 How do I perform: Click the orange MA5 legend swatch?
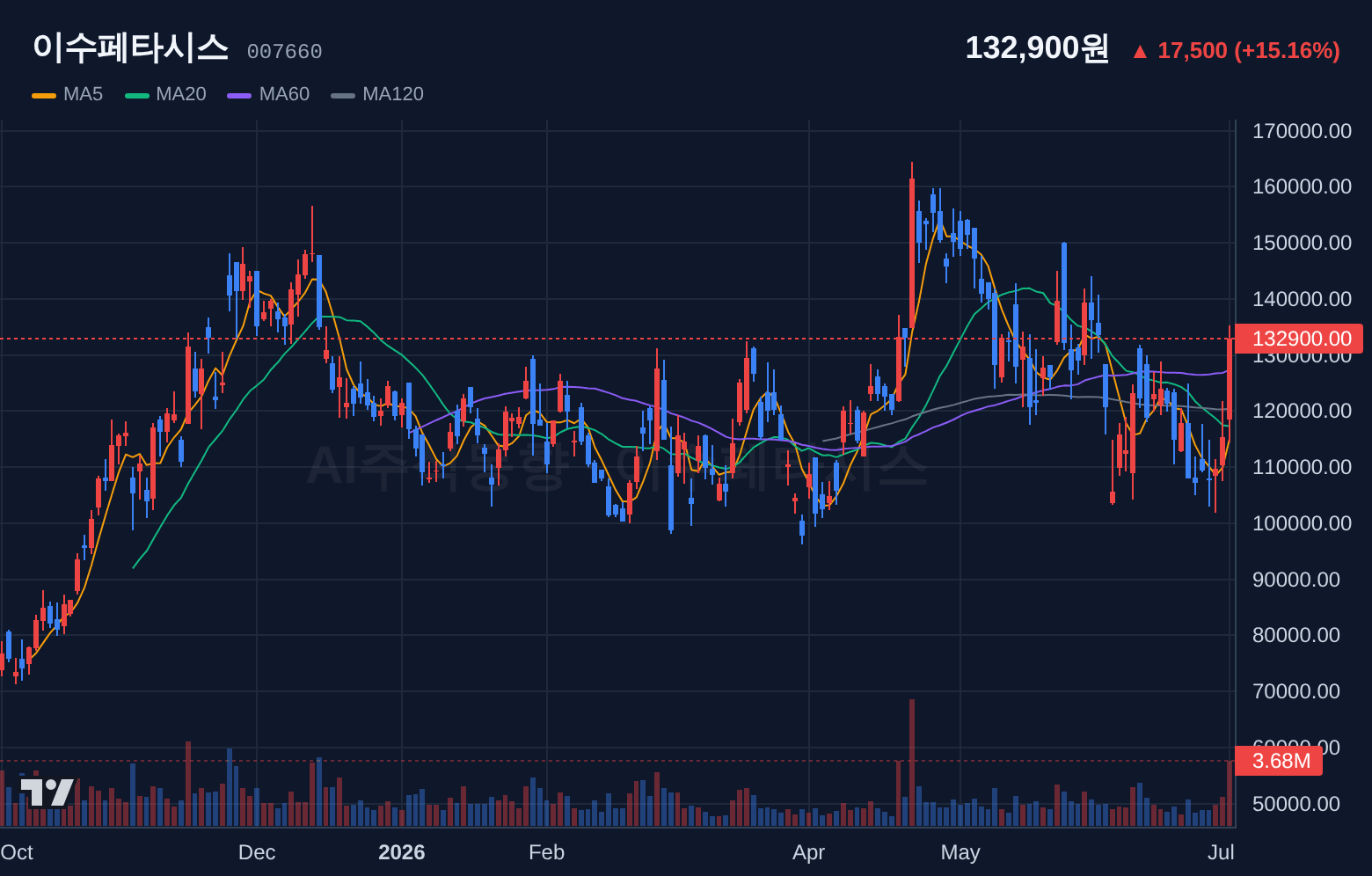tap(44, 95)
